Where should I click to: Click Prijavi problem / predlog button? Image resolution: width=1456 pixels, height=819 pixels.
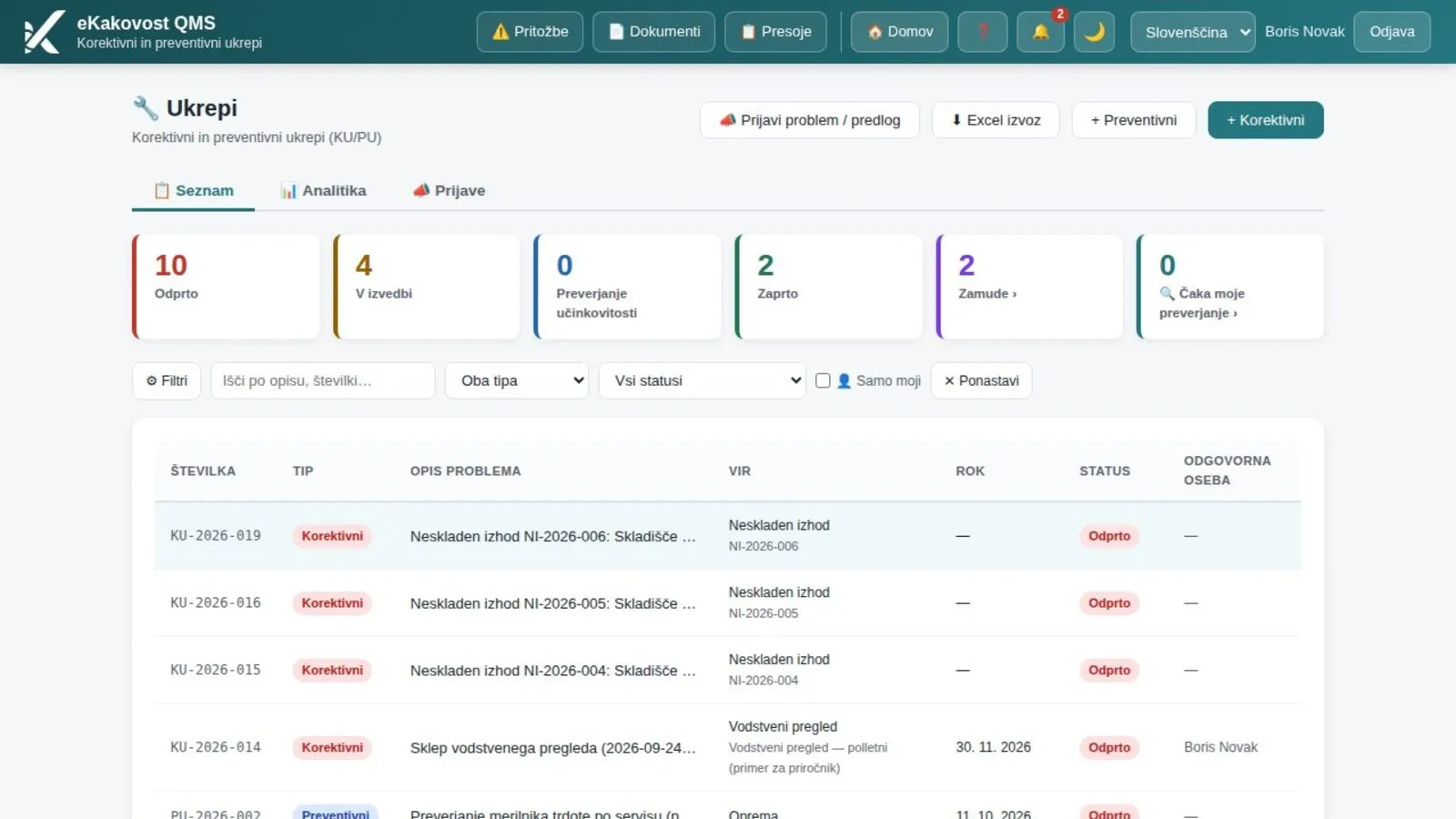pyautogui.click(x=809, y=120)
